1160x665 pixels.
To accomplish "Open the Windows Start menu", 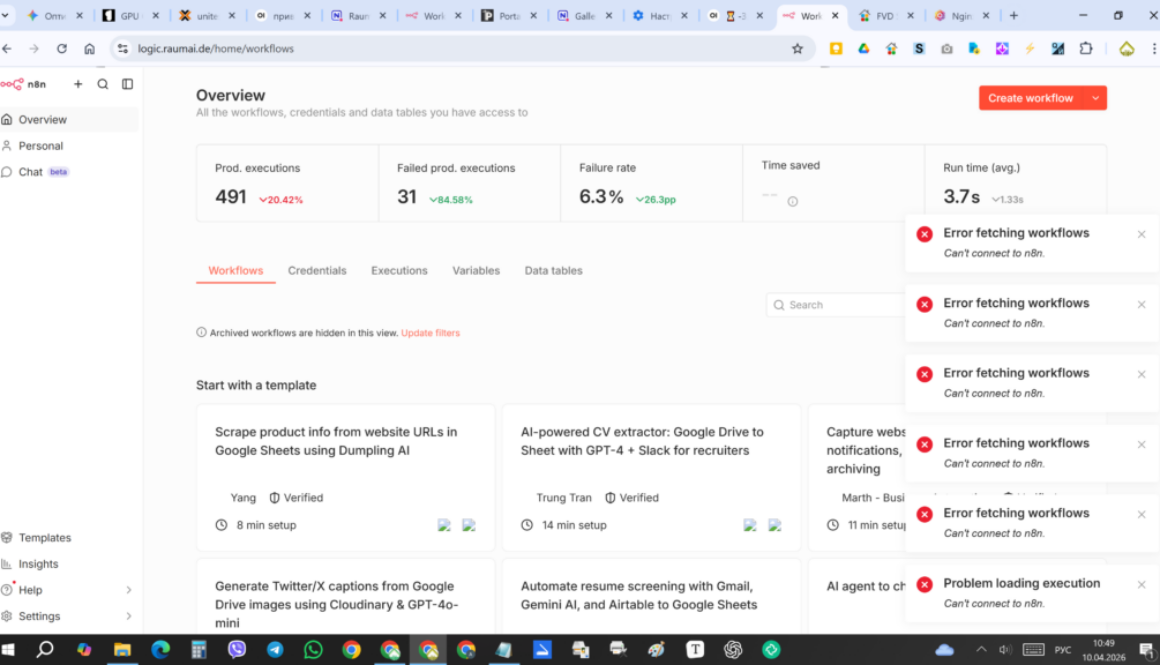I will pyautogui.click(x=8, y=649).
